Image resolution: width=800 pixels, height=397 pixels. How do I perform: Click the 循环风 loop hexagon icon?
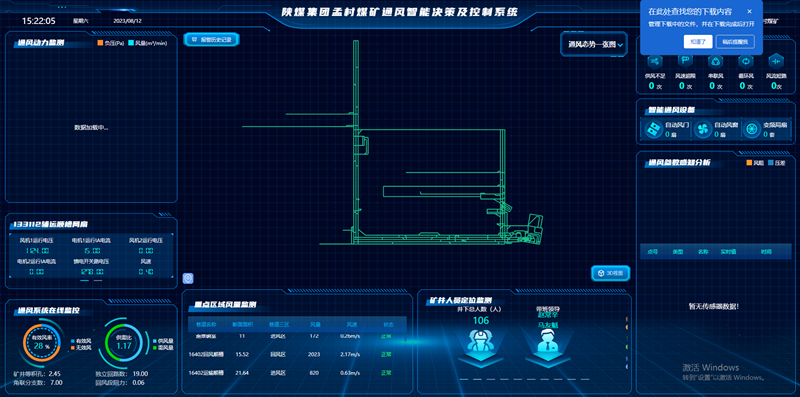(746, 61)
